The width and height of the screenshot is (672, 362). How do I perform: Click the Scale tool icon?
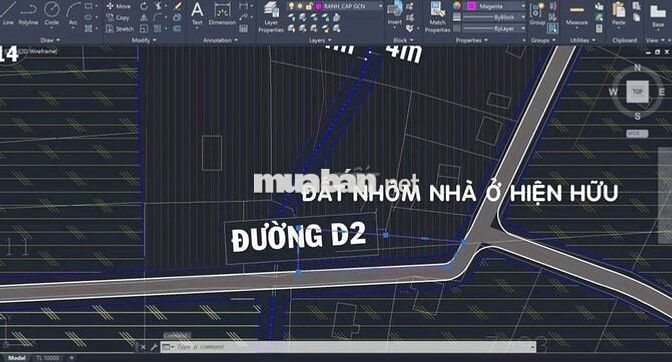point(144,29)
